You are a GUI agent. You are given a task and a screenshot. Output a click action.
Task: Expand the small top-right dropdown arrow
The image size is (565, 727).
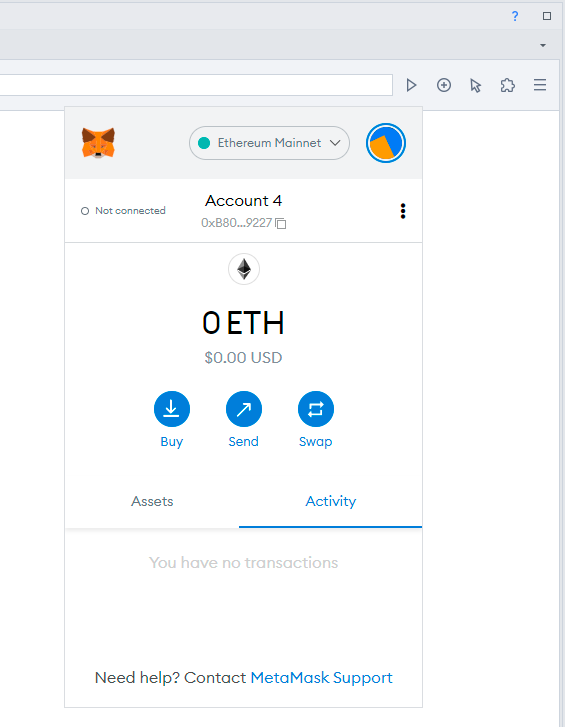543,45
